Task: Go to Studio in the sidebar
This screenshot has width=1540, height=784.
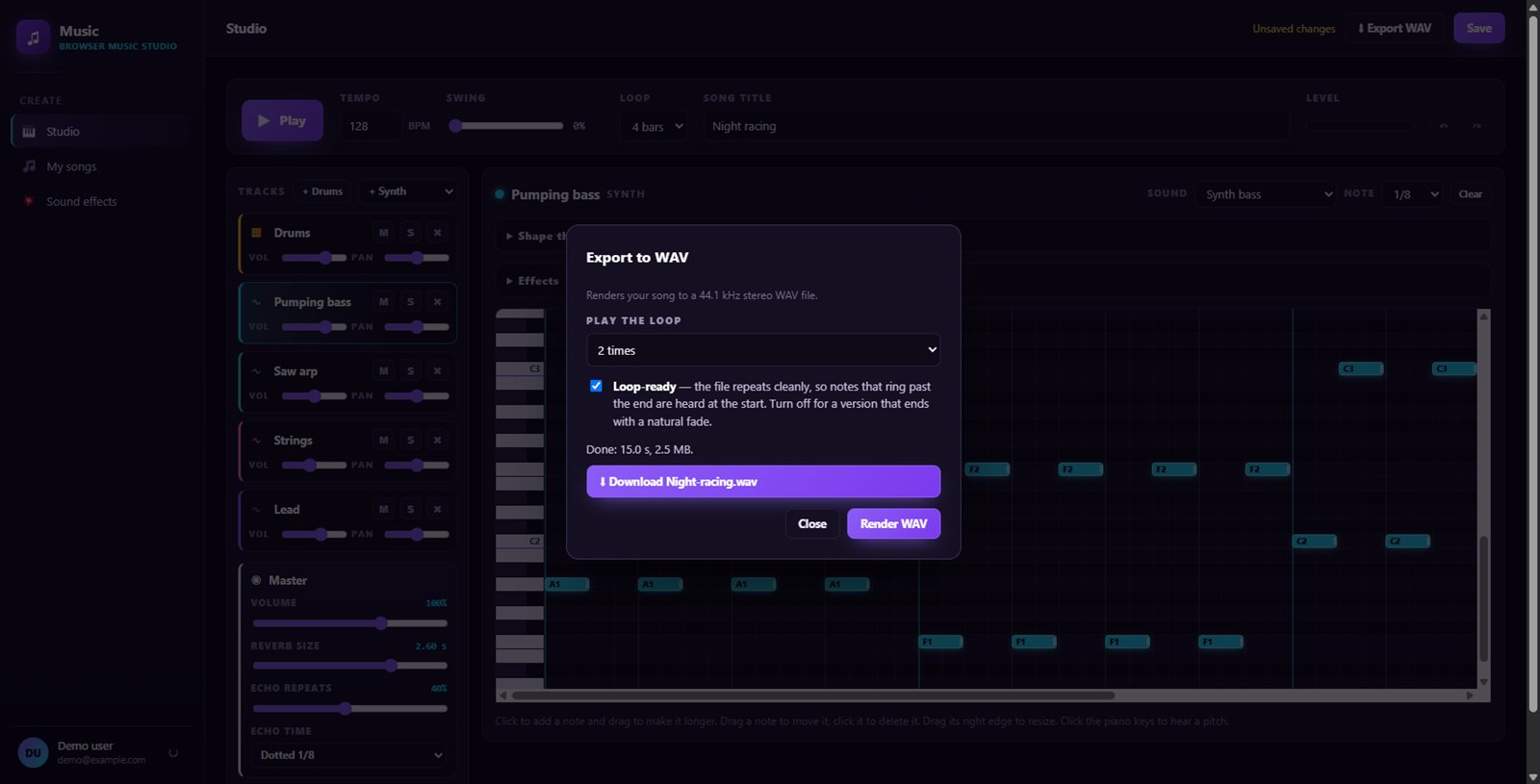Action: tap(100, 132)
